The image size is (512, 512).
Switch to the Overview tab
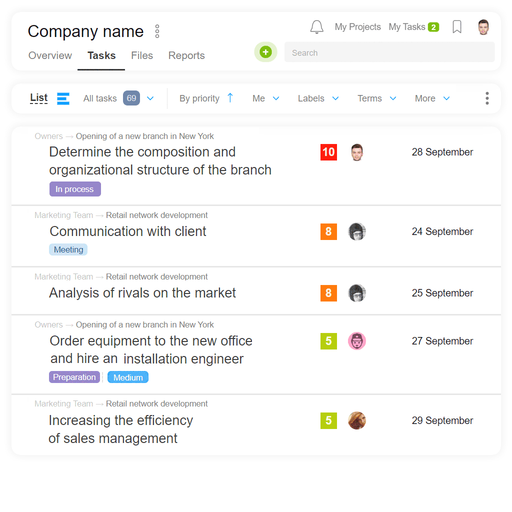pos(50,55)
